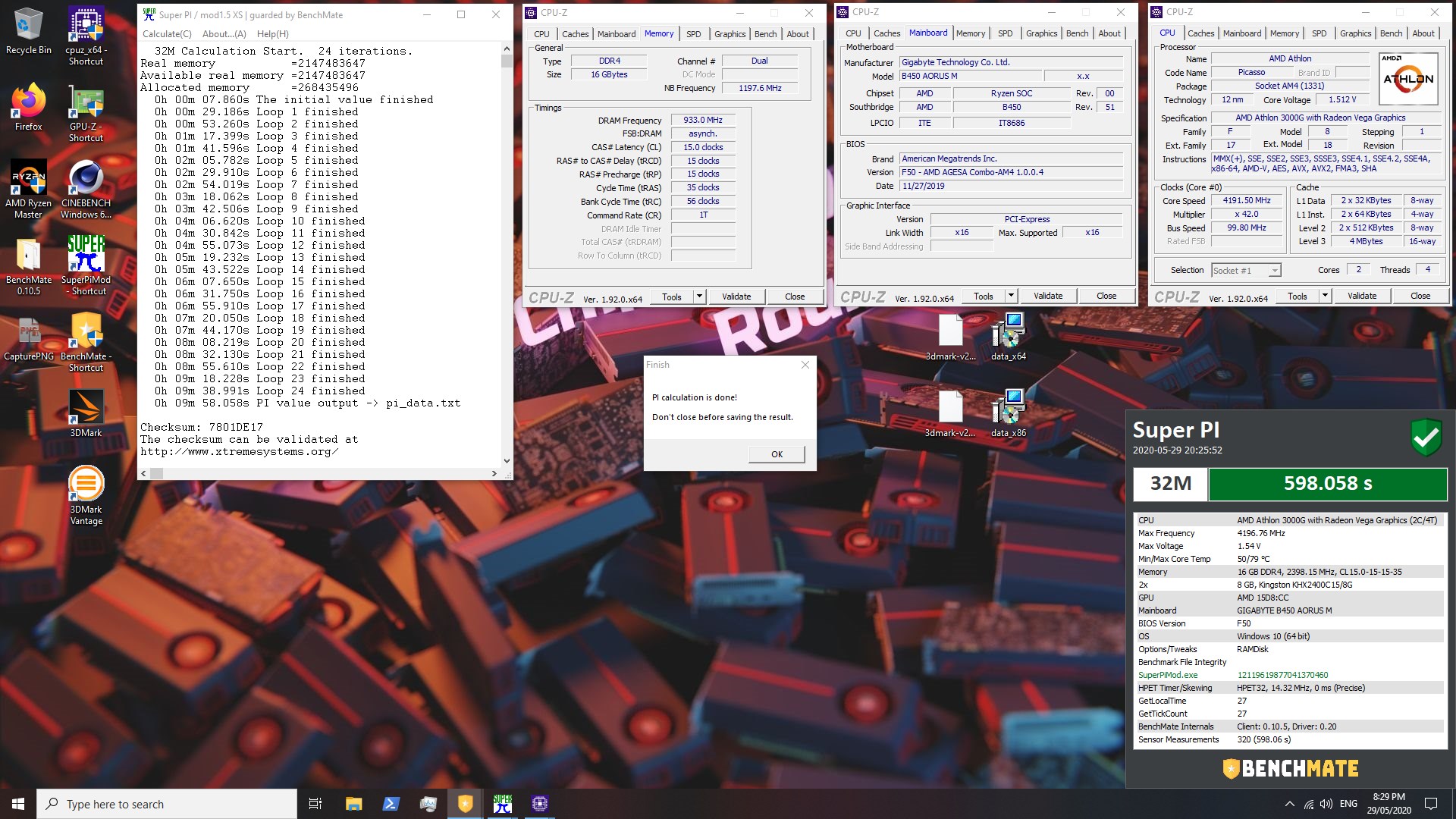Open BenchMate 0.10.5 folder icon
This screenshot has height=819, width=1456.
[28, 265]
